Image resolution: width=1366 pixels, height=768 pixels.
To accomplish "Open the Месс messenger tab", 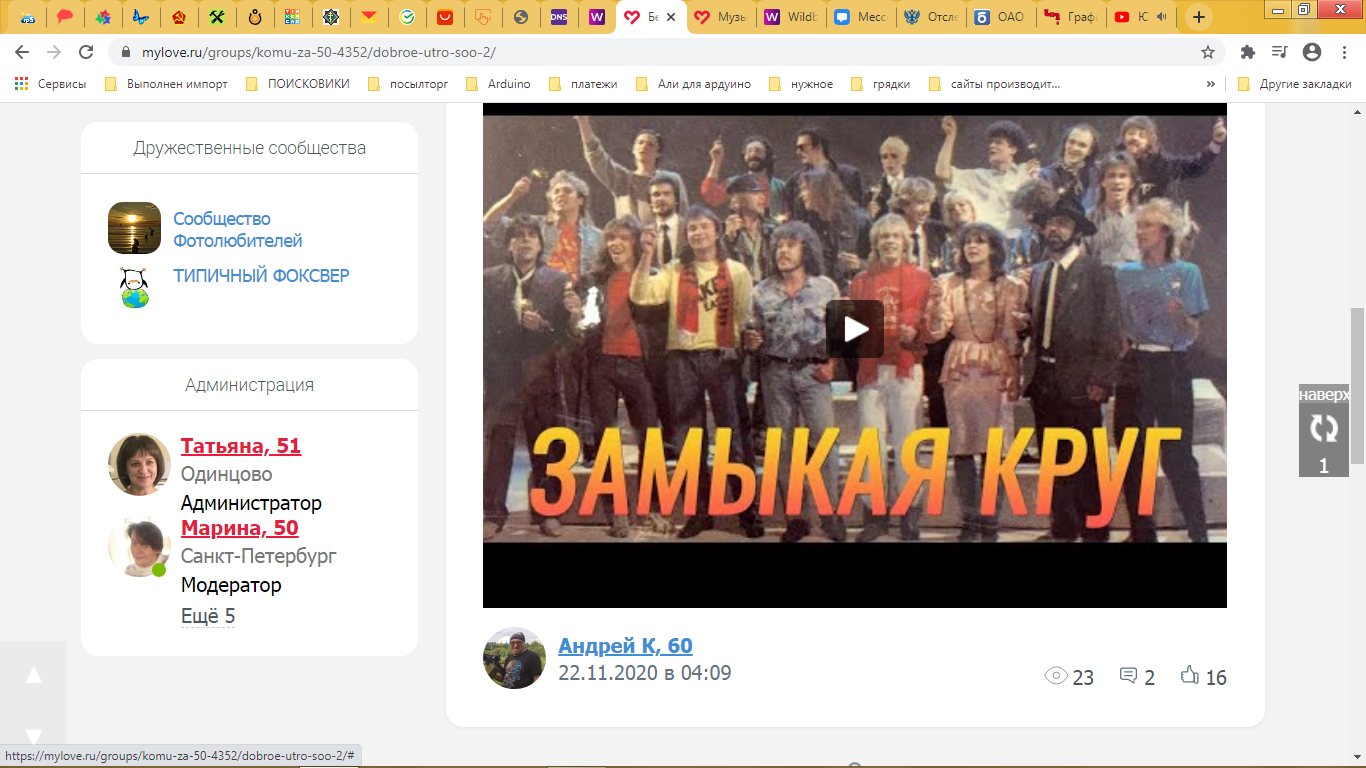I will point(860,17).
